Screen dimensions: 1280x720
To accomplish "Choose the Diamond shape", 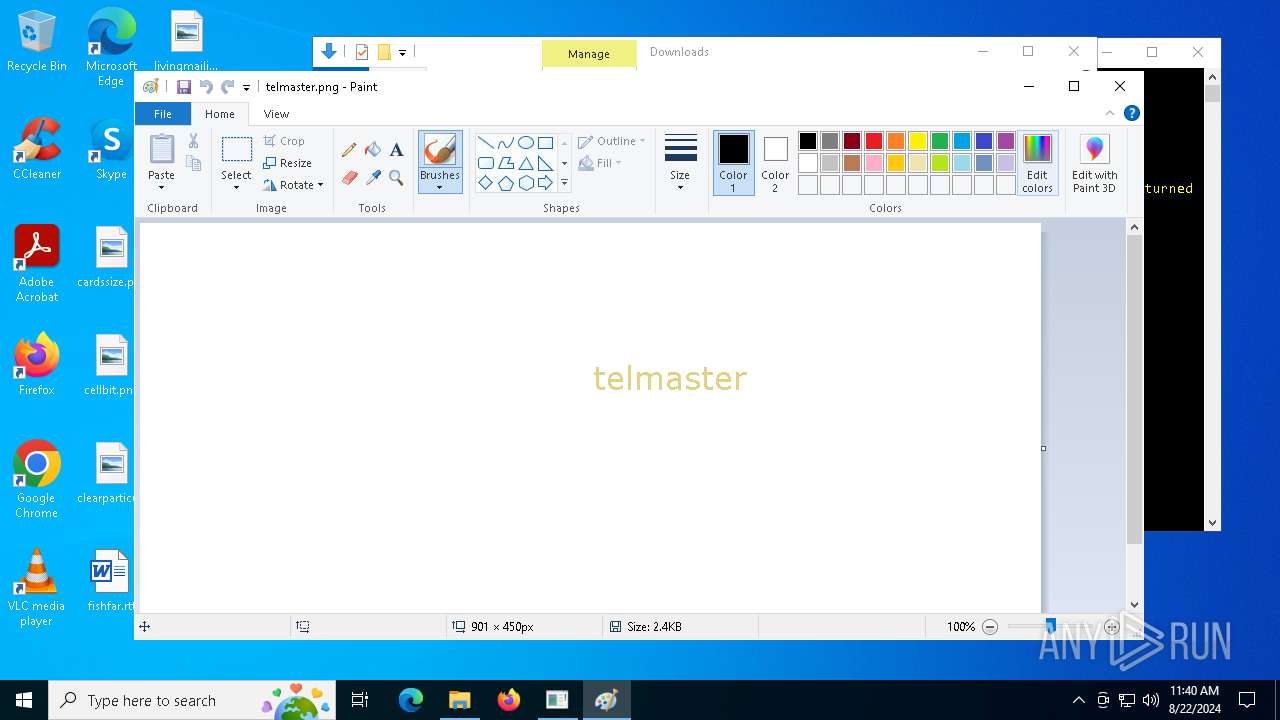I will point(486,183).
